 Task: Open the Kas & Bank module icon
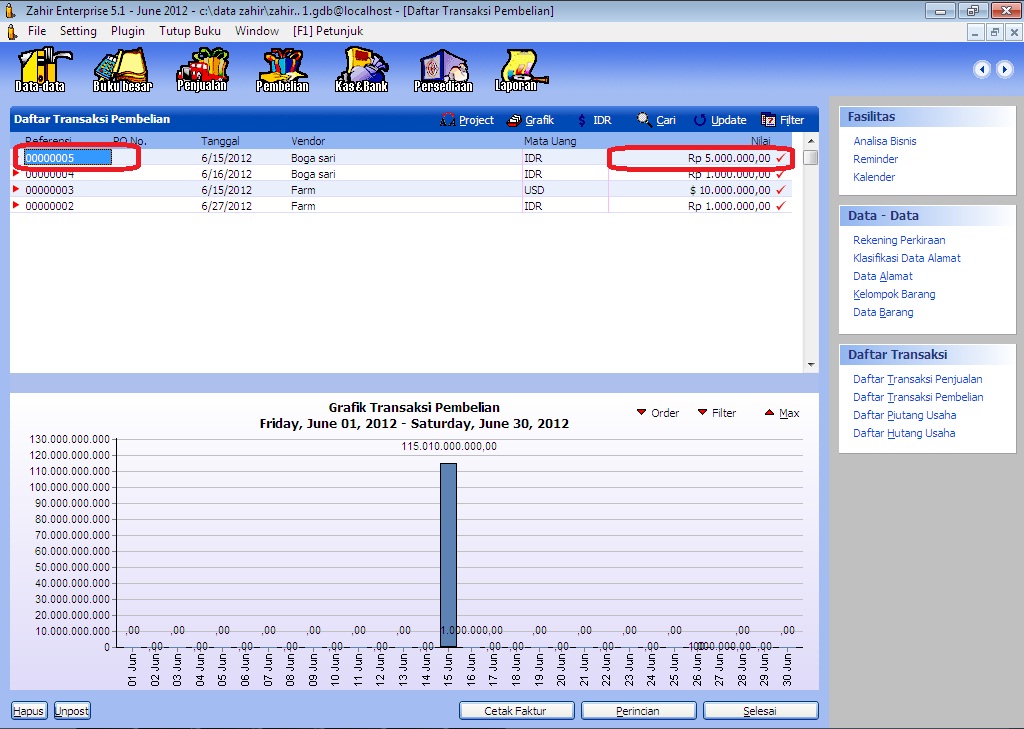pos(362,69)
